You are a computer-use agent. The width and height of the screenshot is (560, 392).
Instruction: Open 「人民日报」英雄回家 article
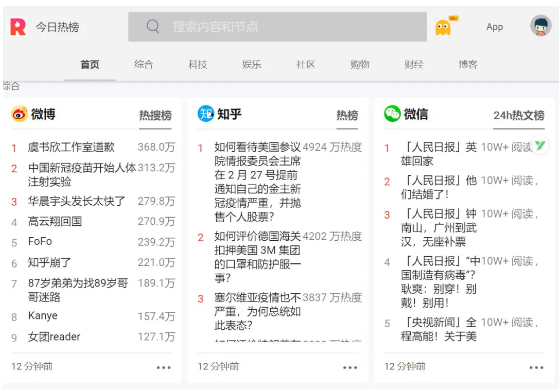point(439,154)
